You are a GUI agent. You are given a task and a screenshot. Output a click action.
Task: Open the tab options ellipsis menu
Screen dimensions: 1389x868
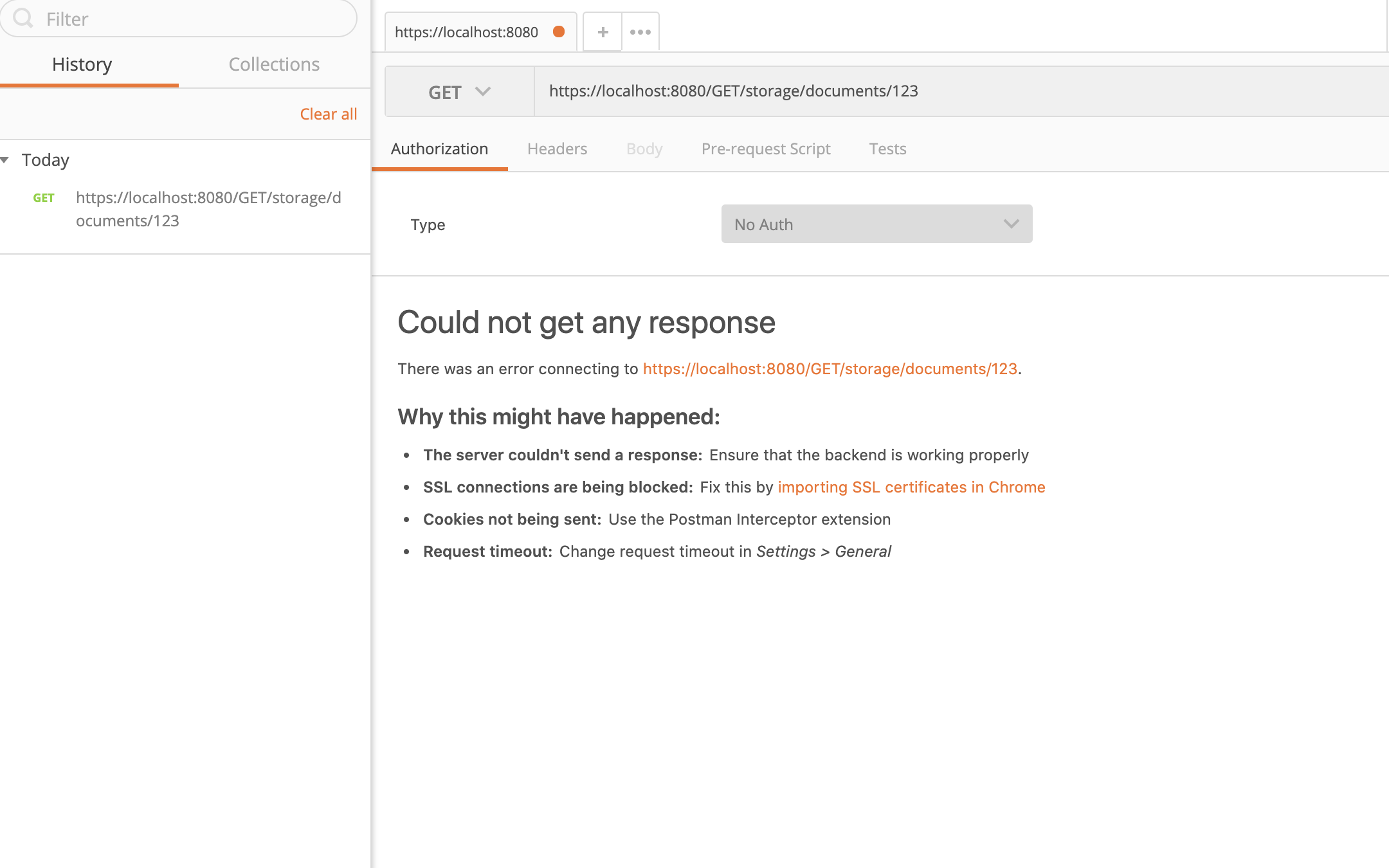(640, 32)
